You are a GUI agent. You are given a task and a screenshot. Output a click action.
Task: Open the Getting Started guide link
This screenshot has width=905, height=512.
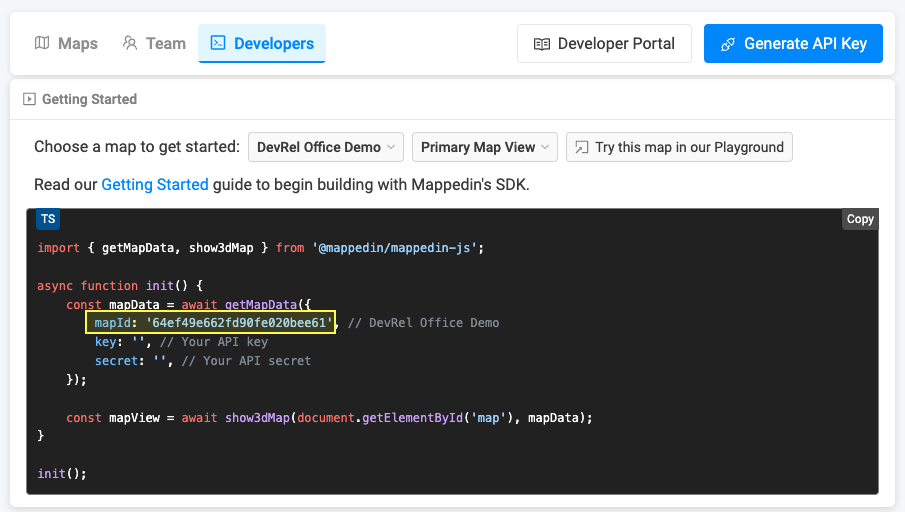155,184
